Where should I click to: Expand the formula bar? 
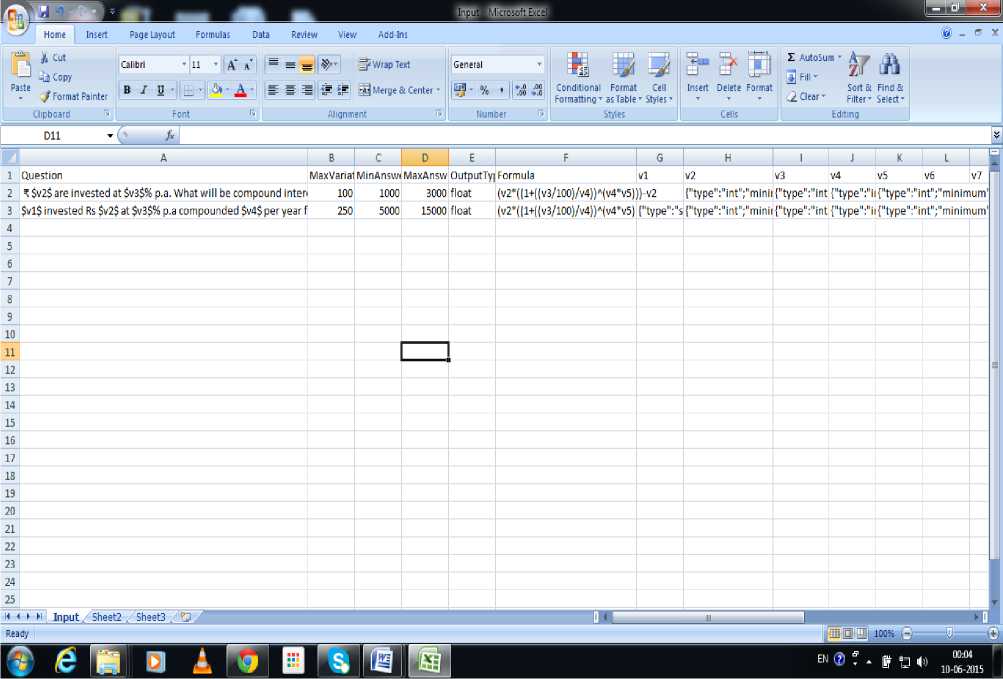click(996, 135)
